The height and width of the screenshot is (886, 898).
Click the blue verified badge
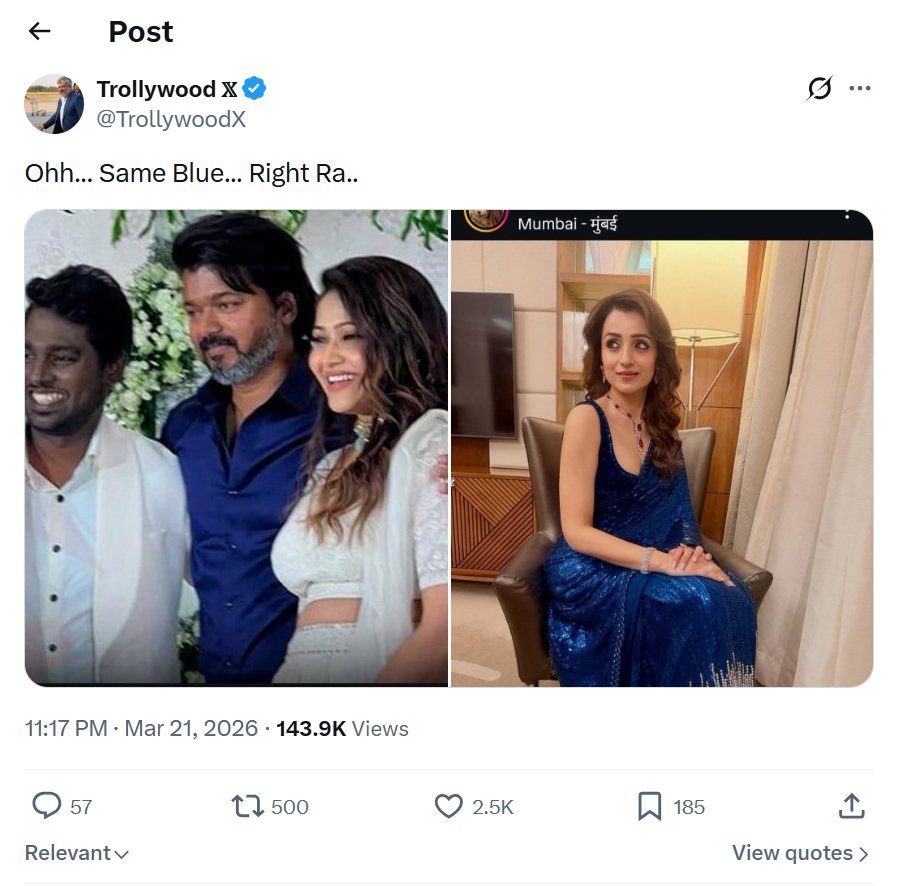click(x=255, y=89)
